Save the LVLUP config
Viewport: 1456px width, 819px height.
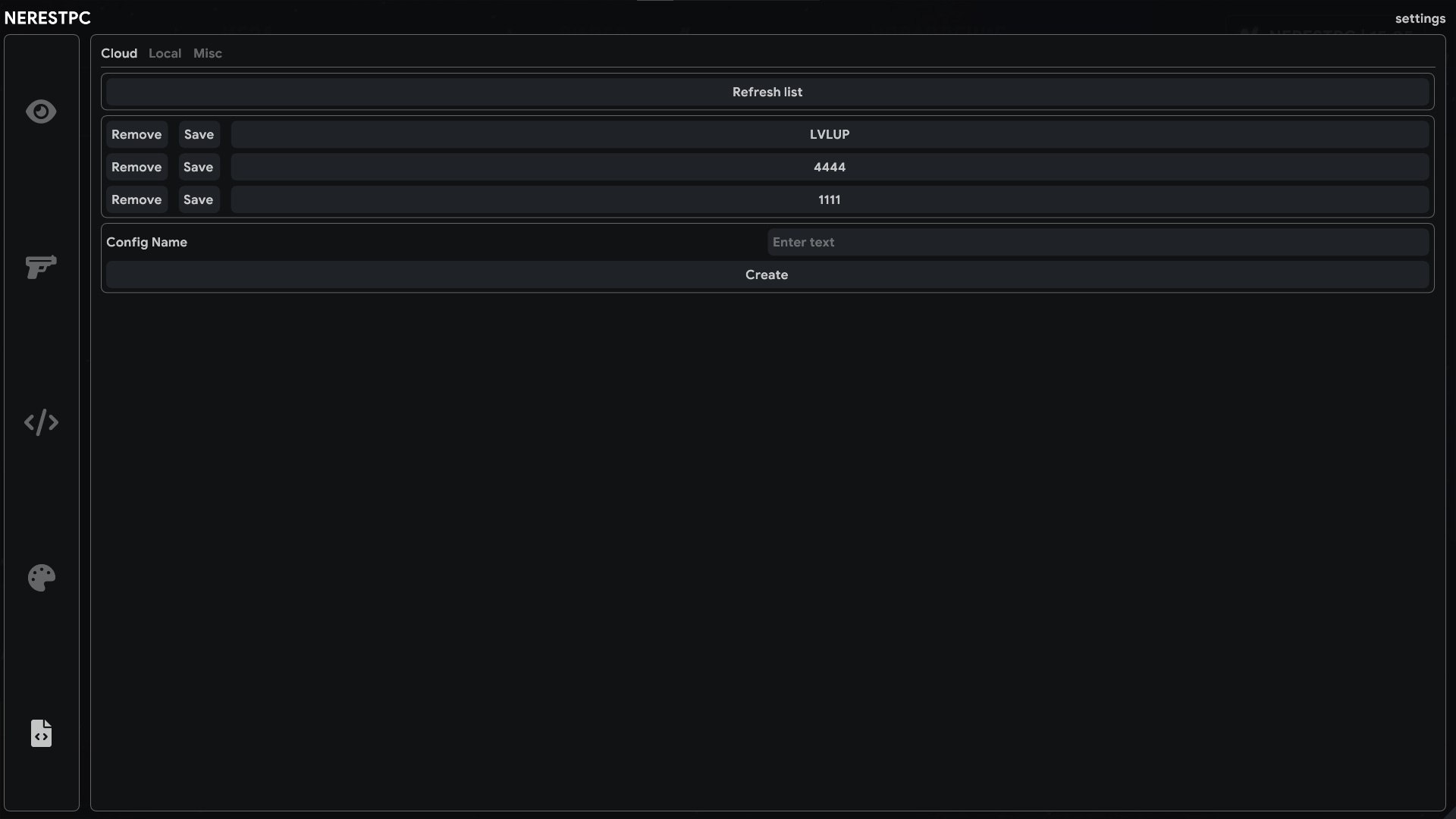pos(199,134)
